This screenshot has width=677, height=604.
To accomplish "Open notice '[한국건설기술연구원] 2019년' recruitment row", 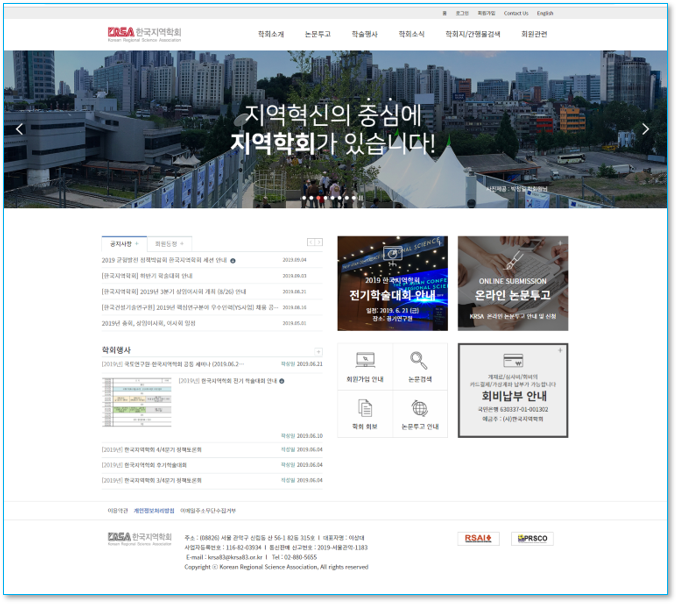I will coord(212,307).
